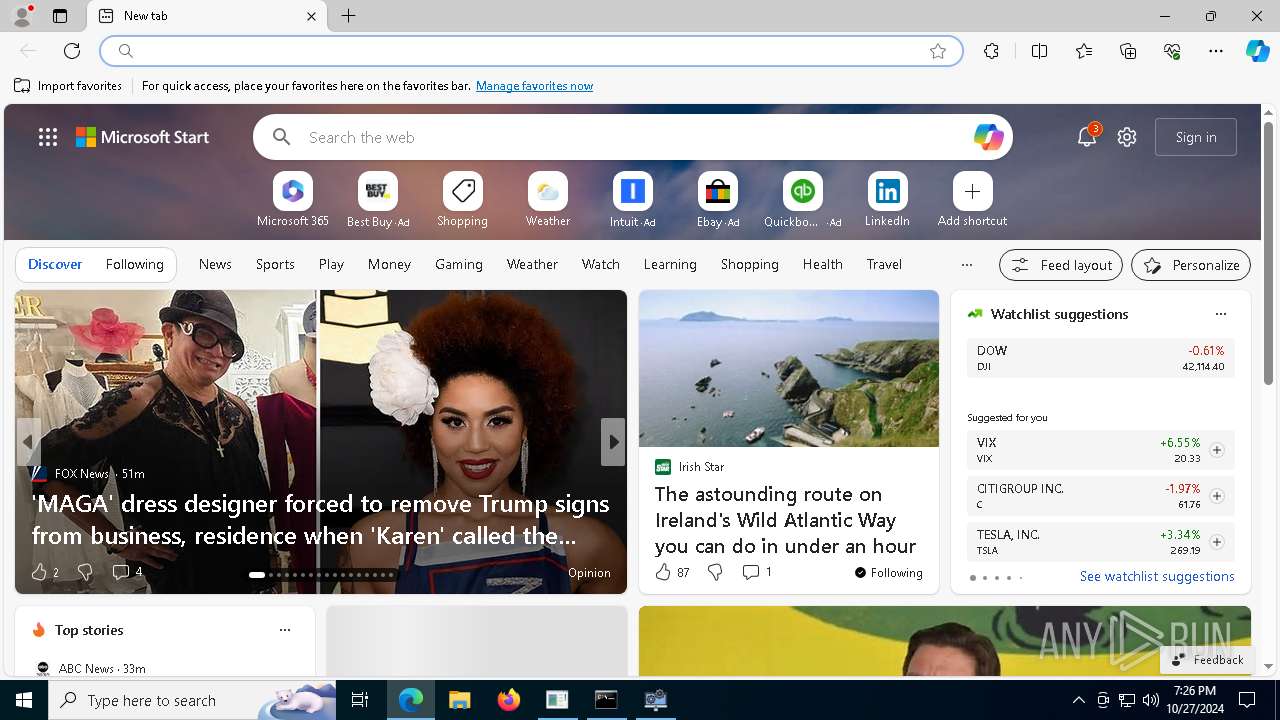Open File Explorer from taskbar
1280x720 pixels.
[x=459, y=700]
